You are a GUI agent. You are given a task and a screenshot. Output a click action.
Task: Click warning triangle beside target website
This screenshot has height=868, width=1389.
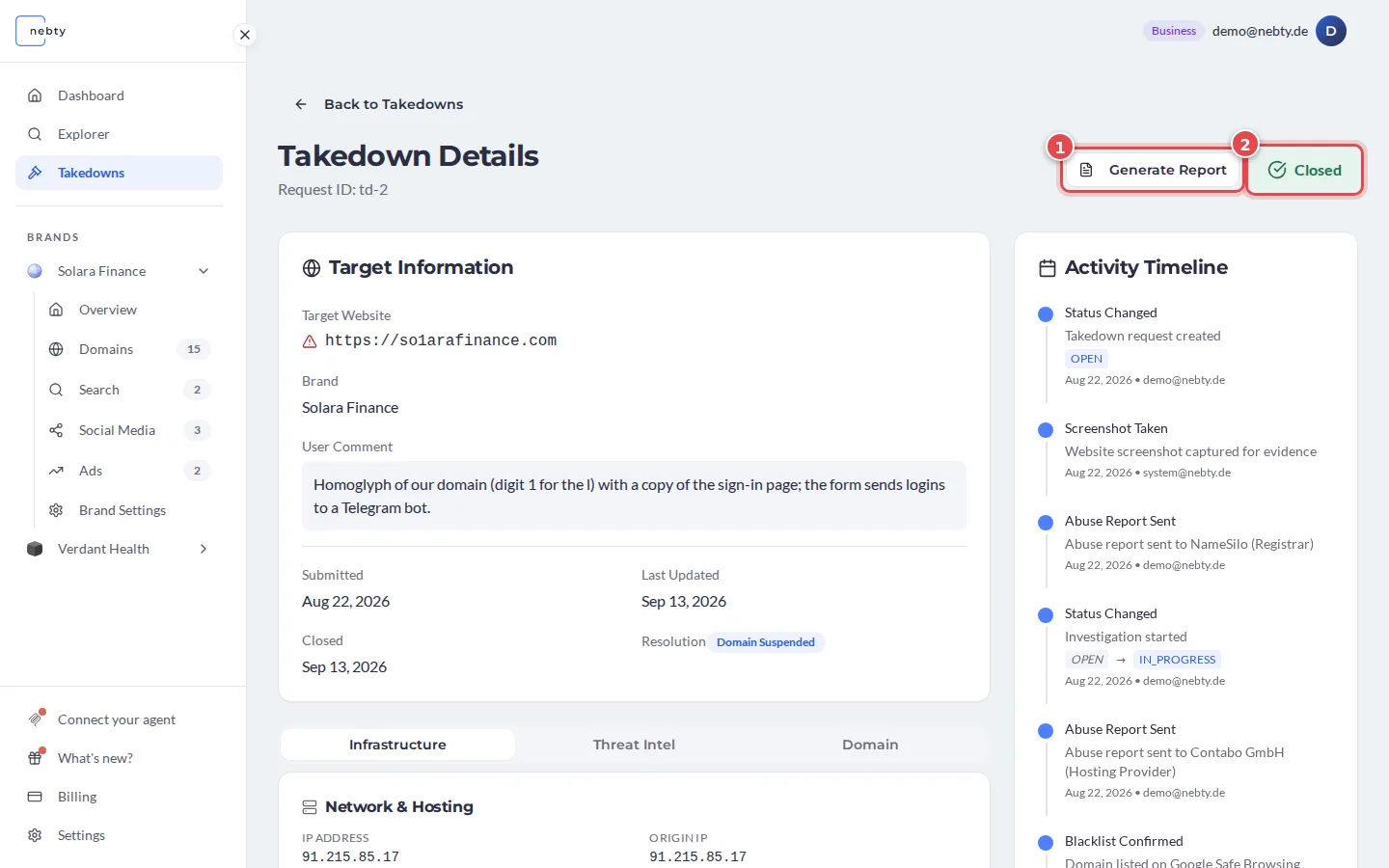(x=310, y=341)
